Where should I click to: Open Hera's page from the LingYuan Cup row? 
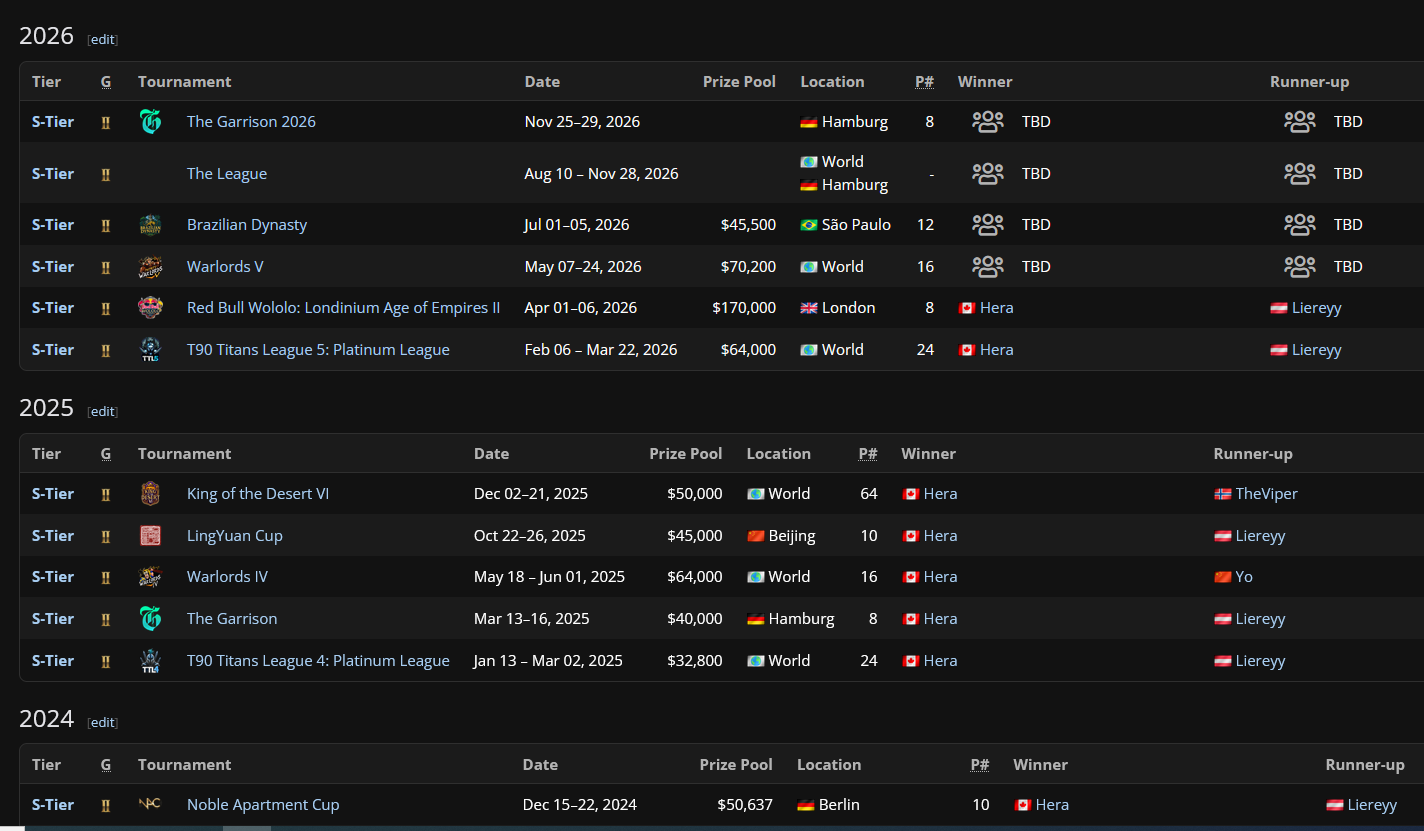[941, 536]
